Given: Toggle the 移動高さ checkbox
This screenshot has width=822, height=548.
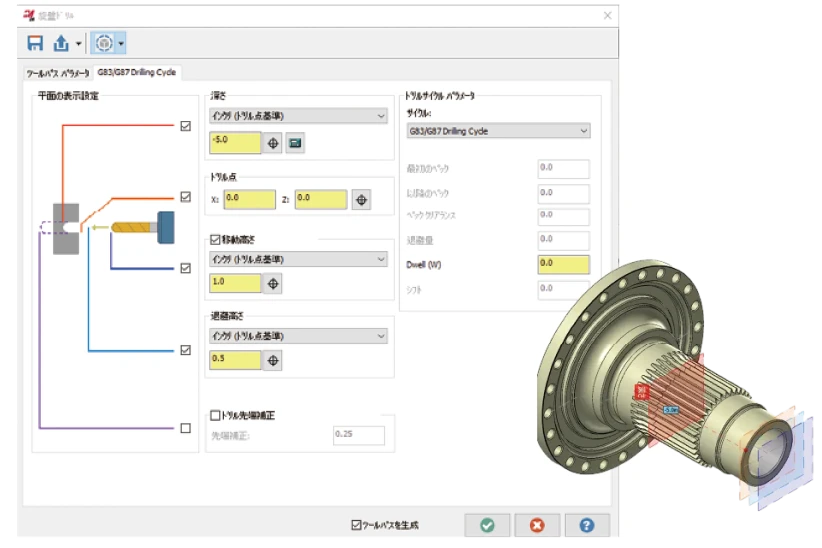Looking at the screenshot, I should point(215,240).
